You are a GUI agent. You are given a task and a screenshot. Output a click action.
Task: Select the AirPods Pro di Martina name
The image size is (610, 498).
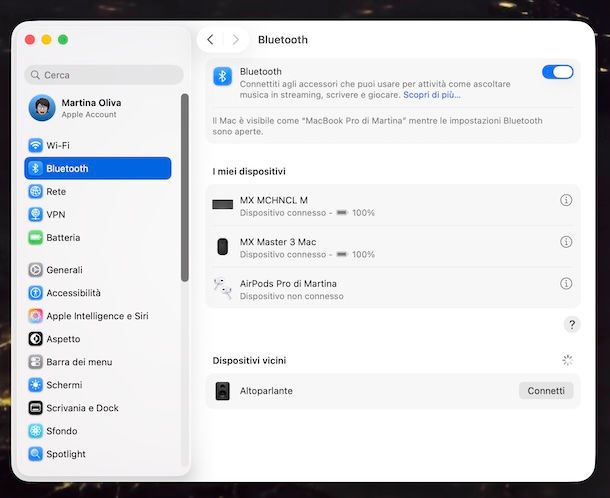point(288,284)
